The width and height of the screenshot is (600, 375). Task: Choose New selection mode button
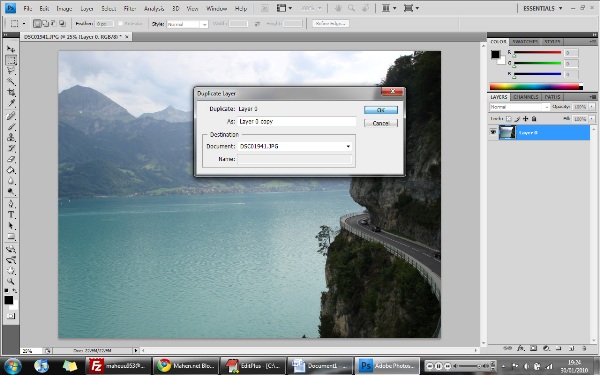tap(37, 24)
